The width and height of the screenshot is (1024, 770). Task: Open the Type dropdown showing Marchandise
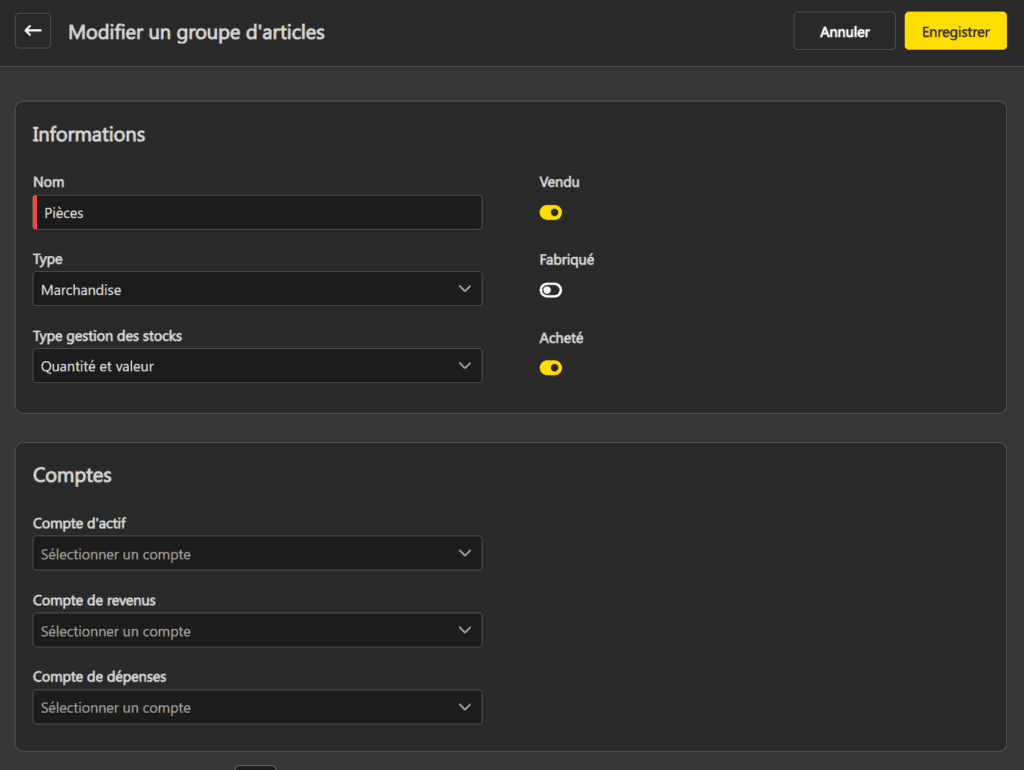(x=240, y=289)
